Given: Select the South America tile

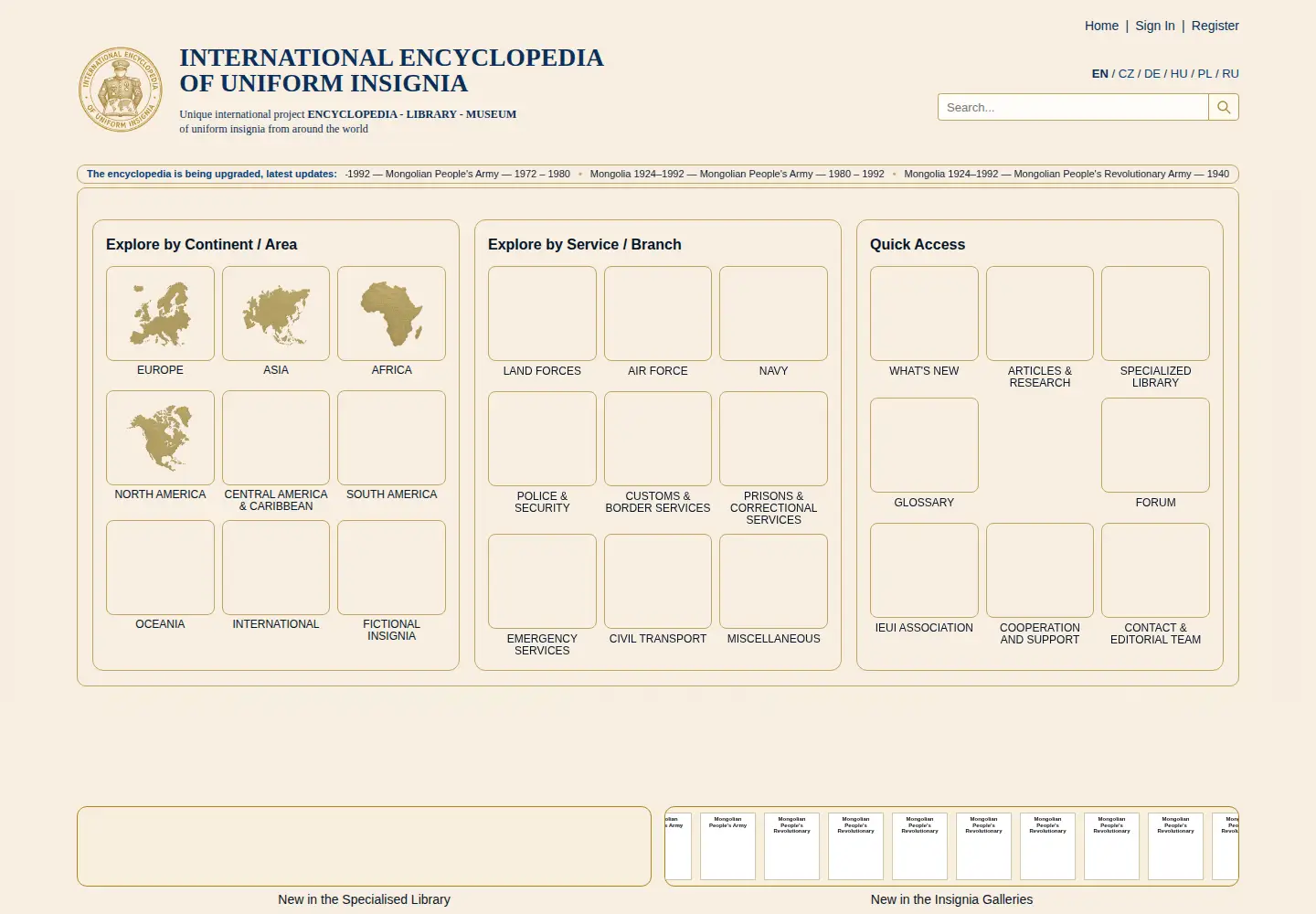Looking at the screenshot, I should click(391, 438).
